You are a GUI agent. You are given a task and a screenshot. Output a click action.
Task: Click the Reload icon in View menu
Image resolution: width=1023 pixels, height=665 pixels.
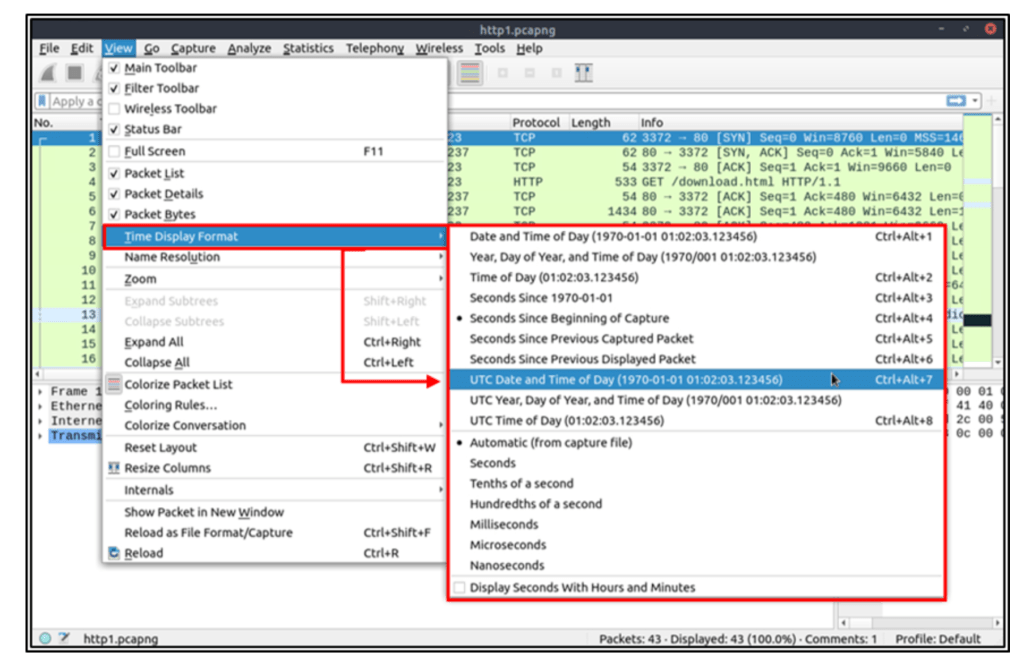click(114, 553)
